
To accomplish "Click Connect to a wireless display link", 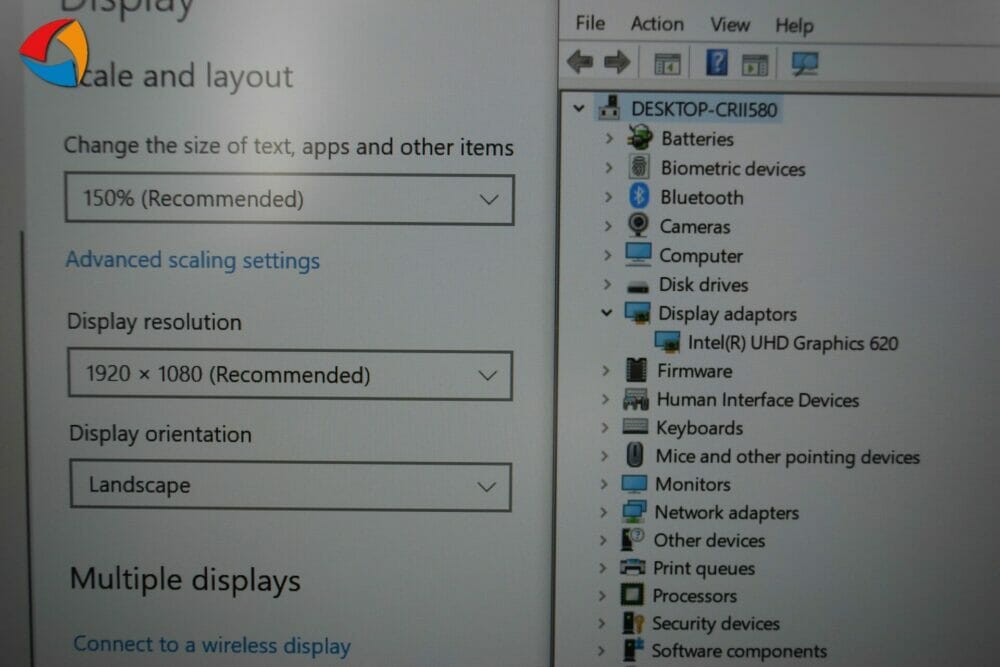I will point(212,645).
